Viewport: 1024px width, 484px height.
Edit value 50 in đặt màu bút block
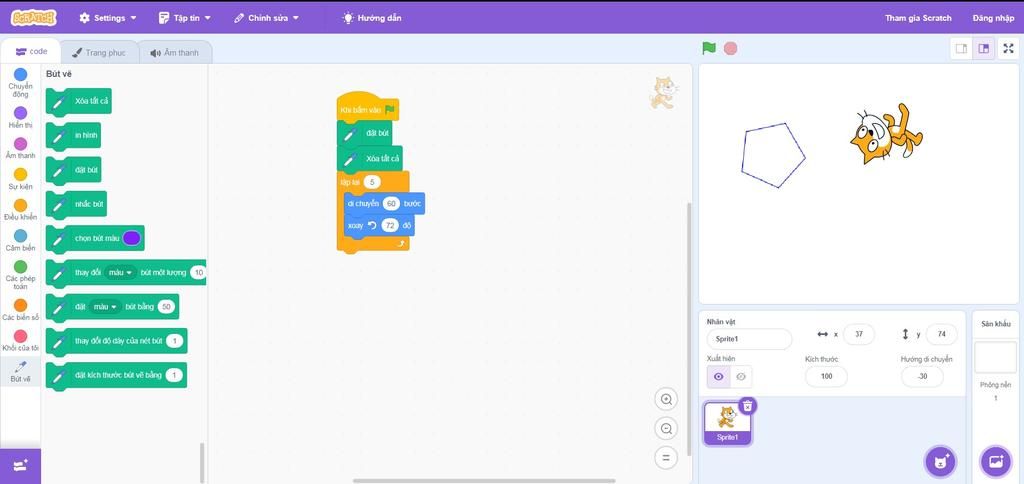tap(167, 306)
